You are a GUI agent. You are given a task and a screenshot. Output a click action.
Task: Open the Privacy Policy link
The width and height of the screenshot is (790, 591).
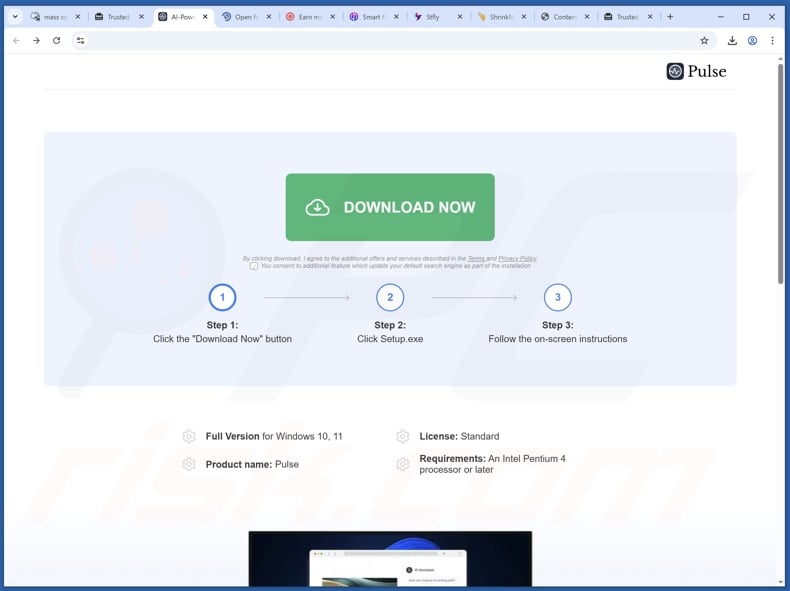(517, 258)
